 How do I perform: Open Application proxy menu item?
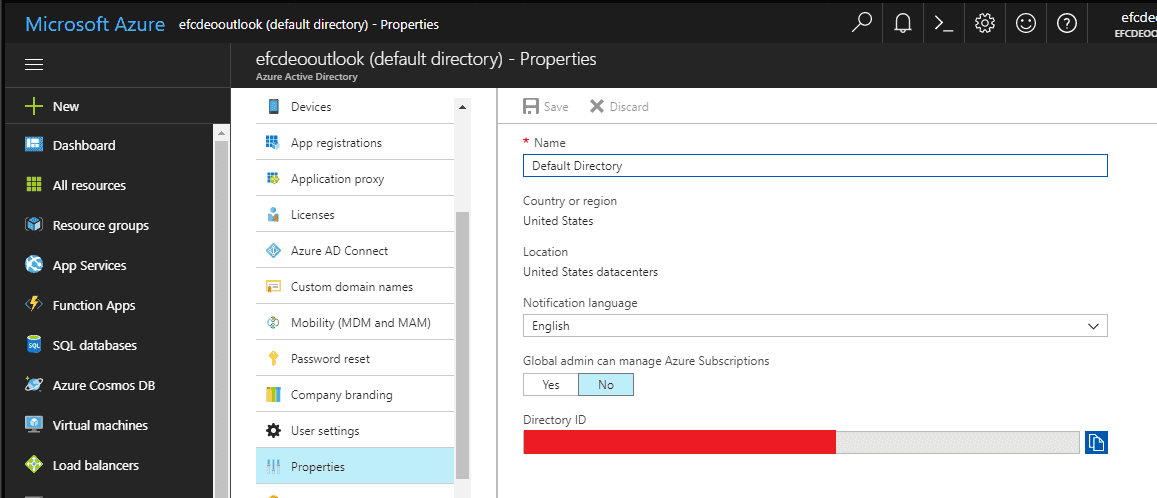pyautogui.click(x=355, y=179)
